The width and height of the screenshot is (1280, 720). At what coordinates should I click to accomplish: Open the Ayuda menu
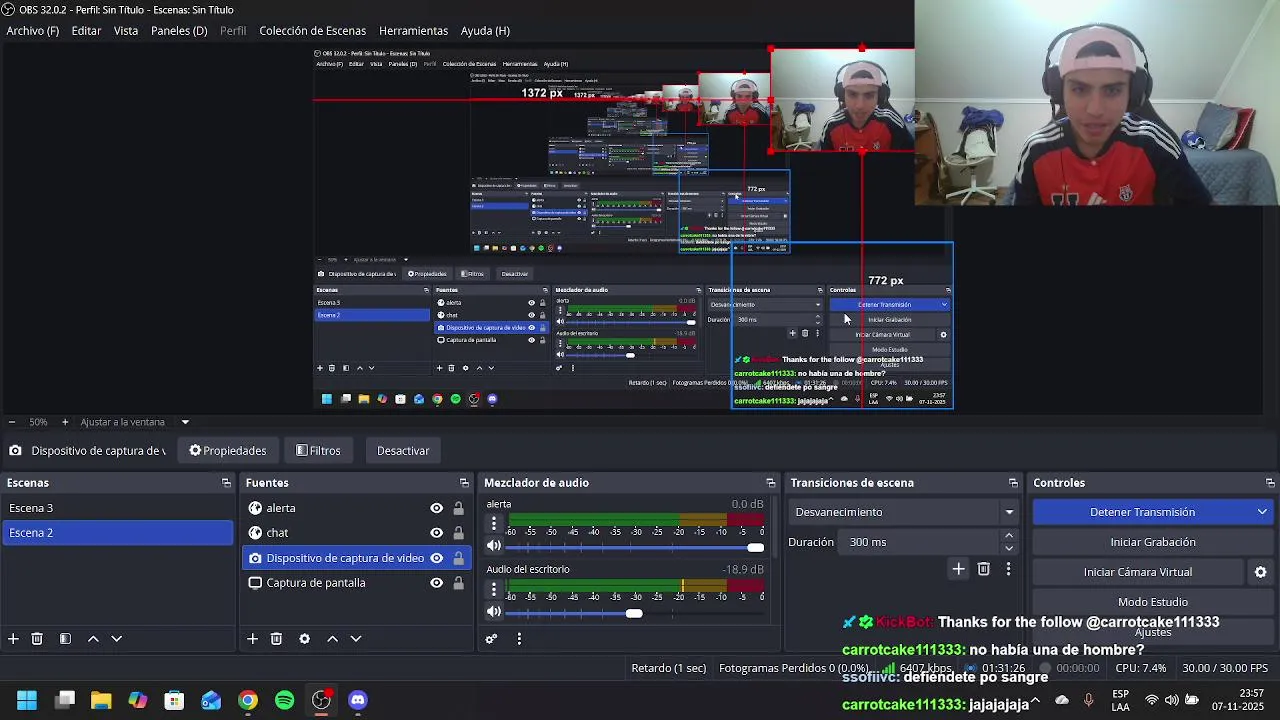485,31
